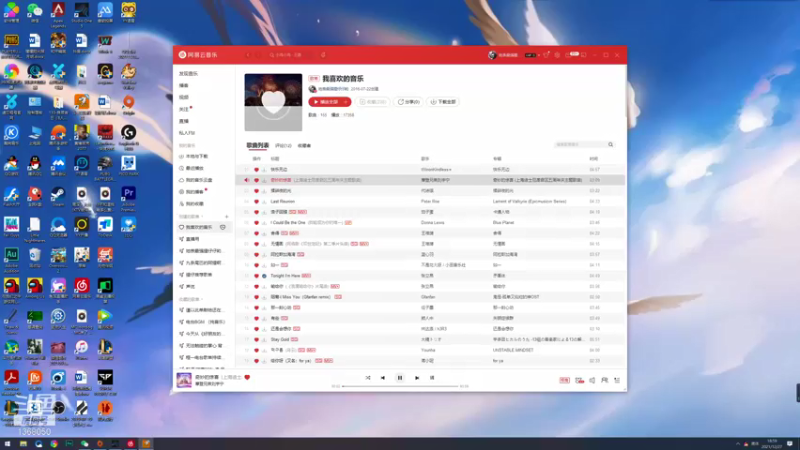Open the sound effects icon
Image resolution: width=800 pixels, height=450 pixels.
(x=579, y=380)
